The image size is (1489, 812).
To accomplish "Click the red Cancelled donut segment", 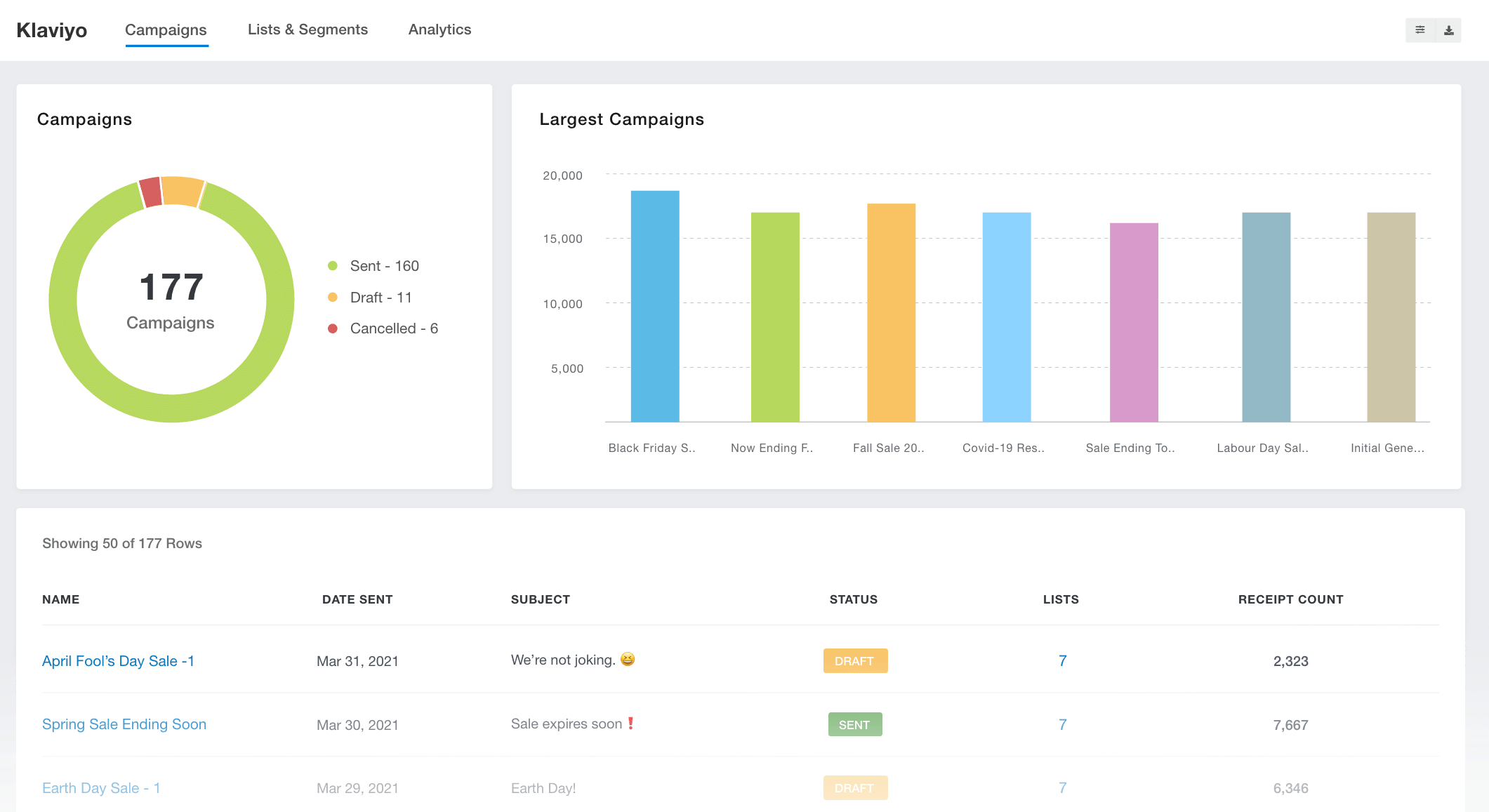I will point(151,192).
